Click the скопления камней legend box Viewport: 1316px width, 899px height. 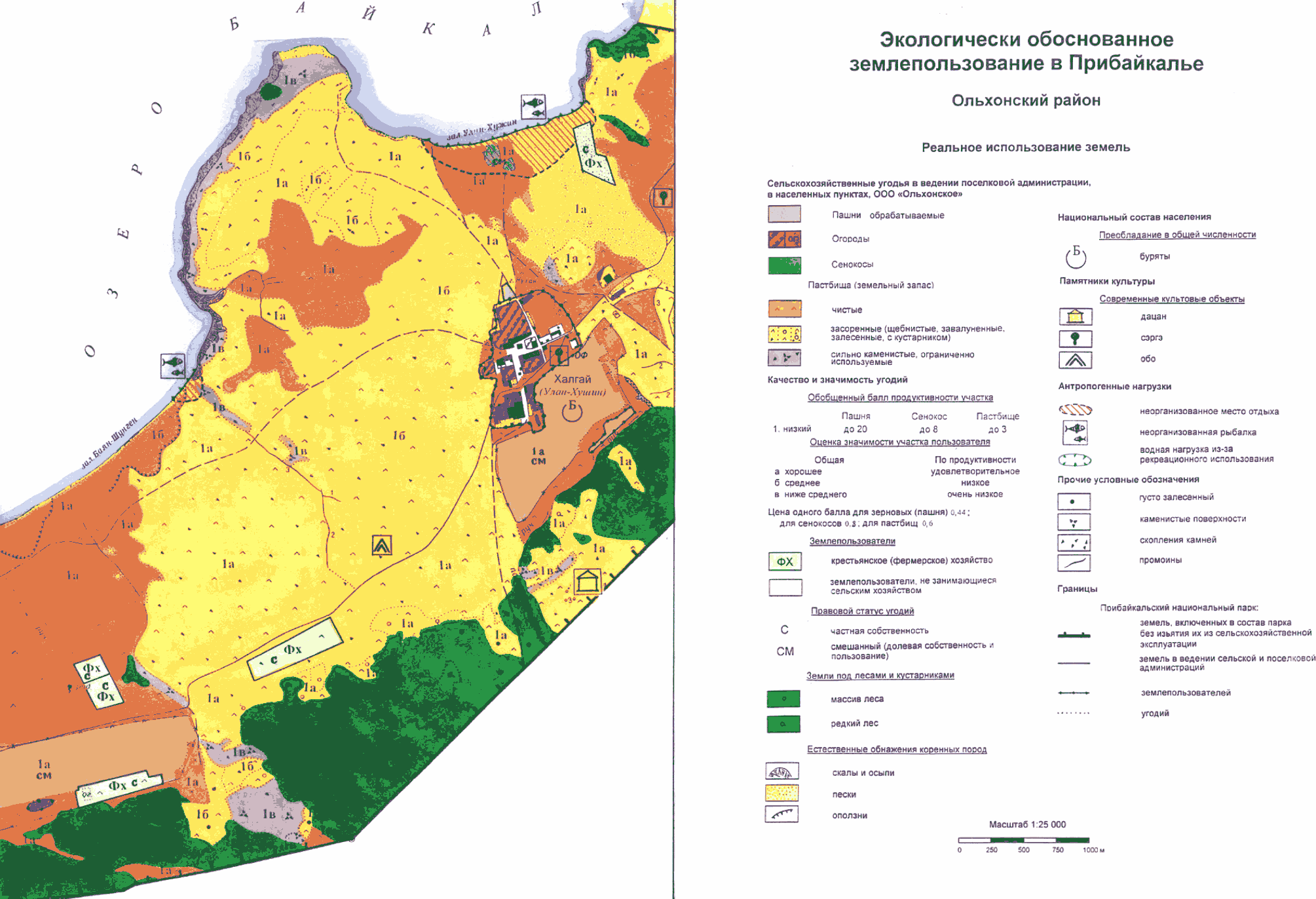(1074, 543)
